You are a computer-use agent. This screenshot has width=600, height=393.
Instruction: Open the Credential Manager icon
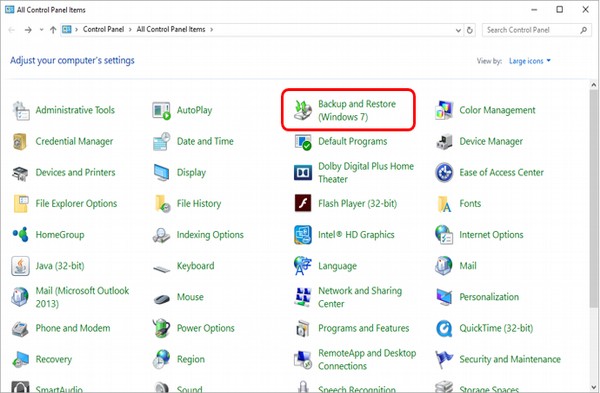20,141
